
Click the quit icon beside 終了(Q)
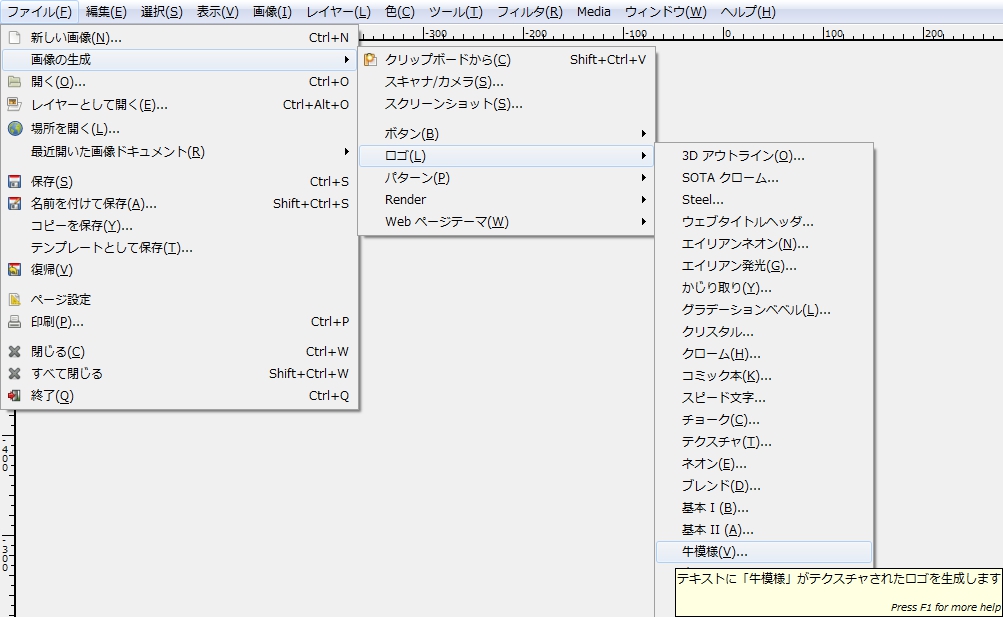[15, 396]
